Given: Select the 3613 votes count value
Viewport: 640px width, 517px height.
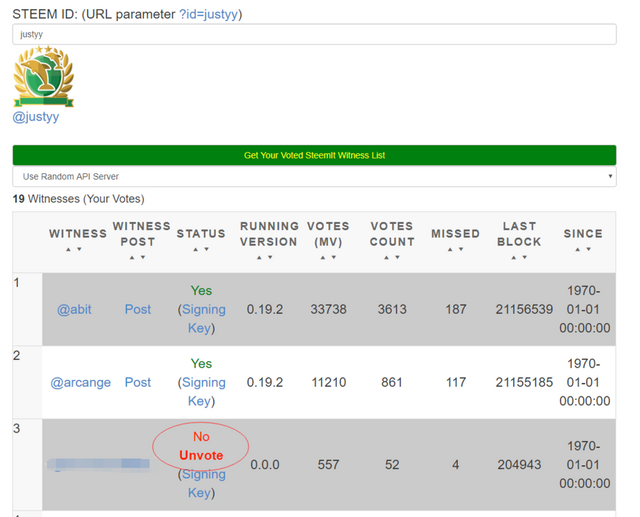Looking at the screenshot, I should tap(392, 309).
